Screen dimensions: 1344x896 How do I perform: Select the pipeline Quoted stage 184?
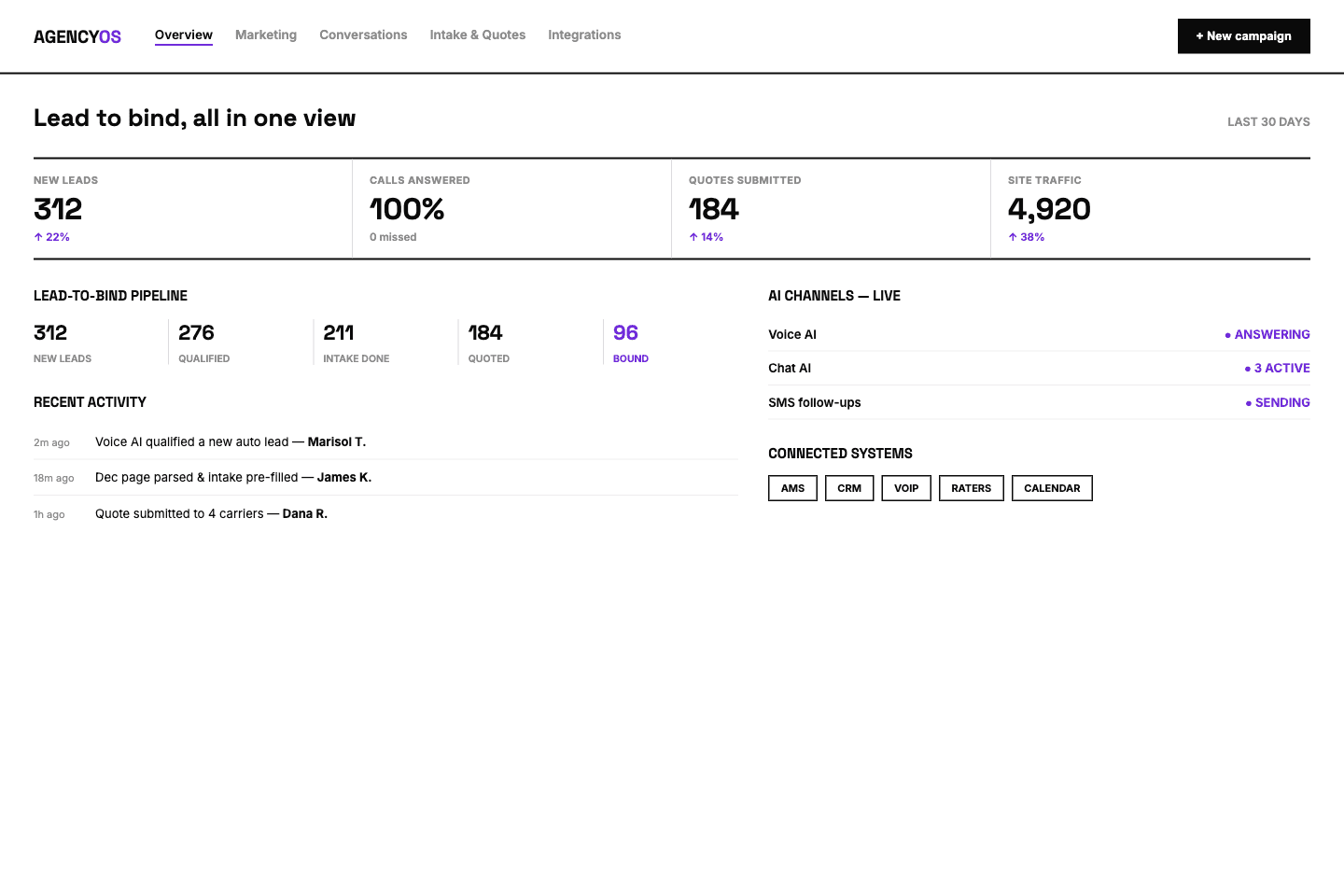530,343
